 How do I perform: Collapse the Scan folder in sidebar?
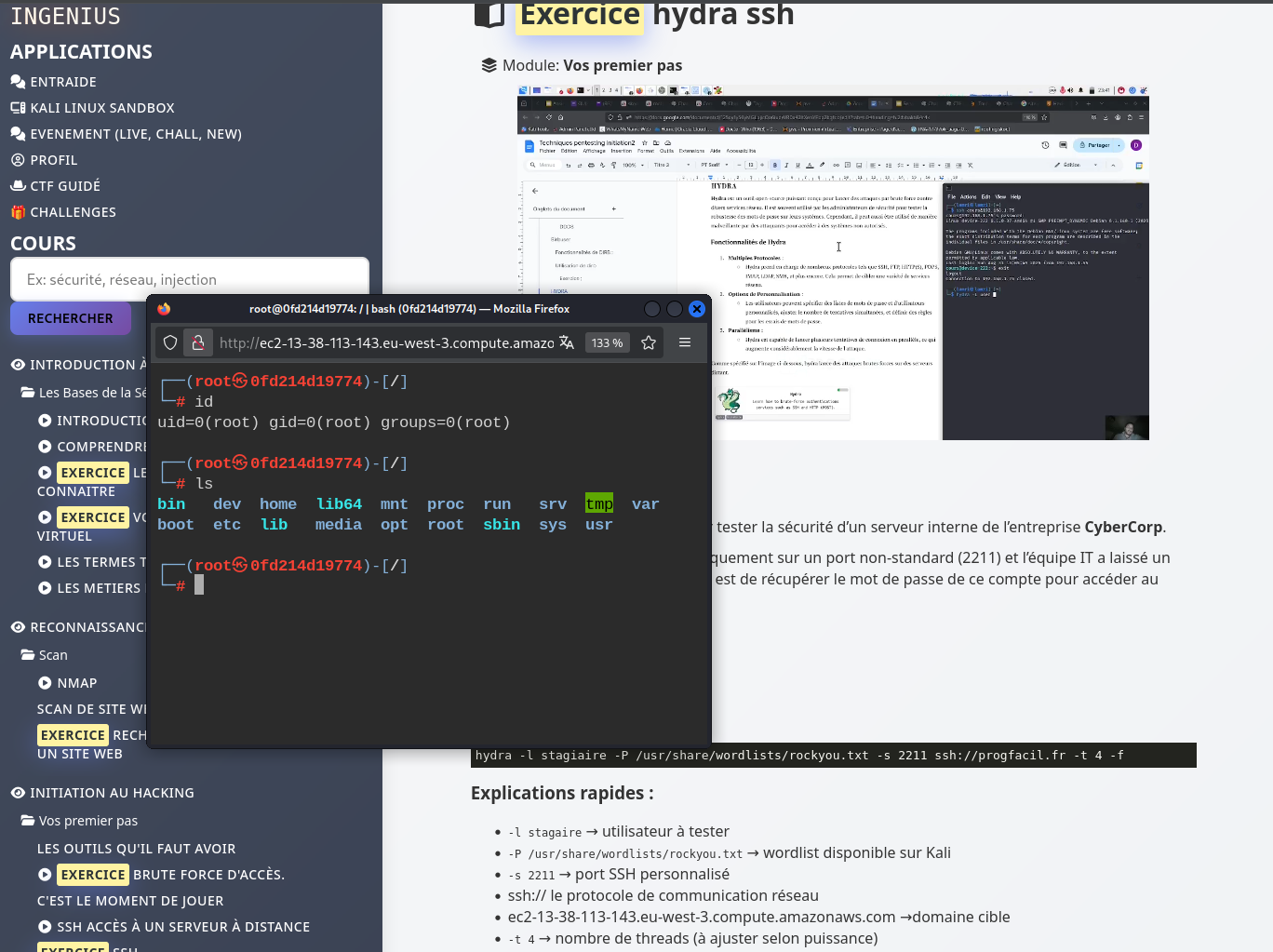pos(28,655)
